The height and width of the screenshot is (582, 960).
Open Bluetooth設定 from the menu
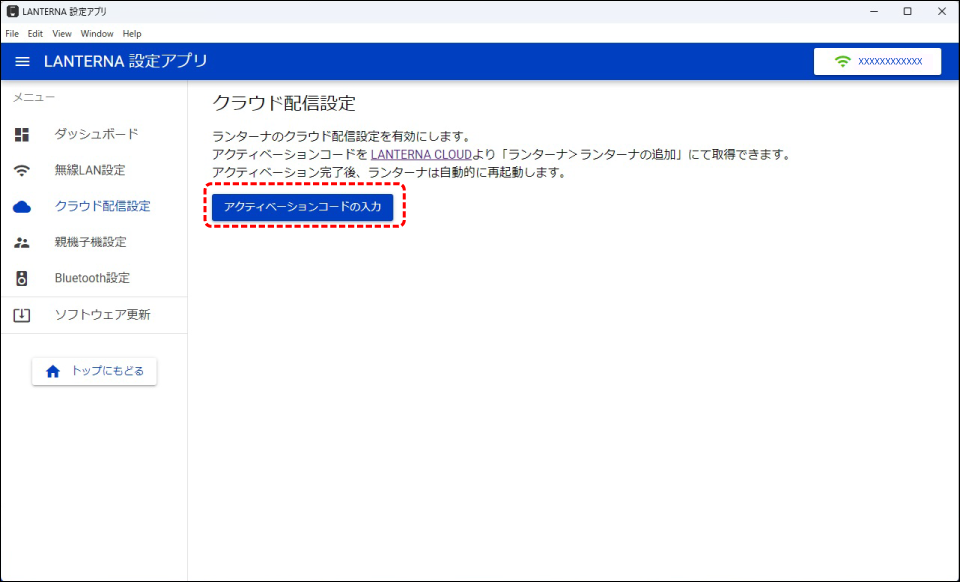(92, 278)
